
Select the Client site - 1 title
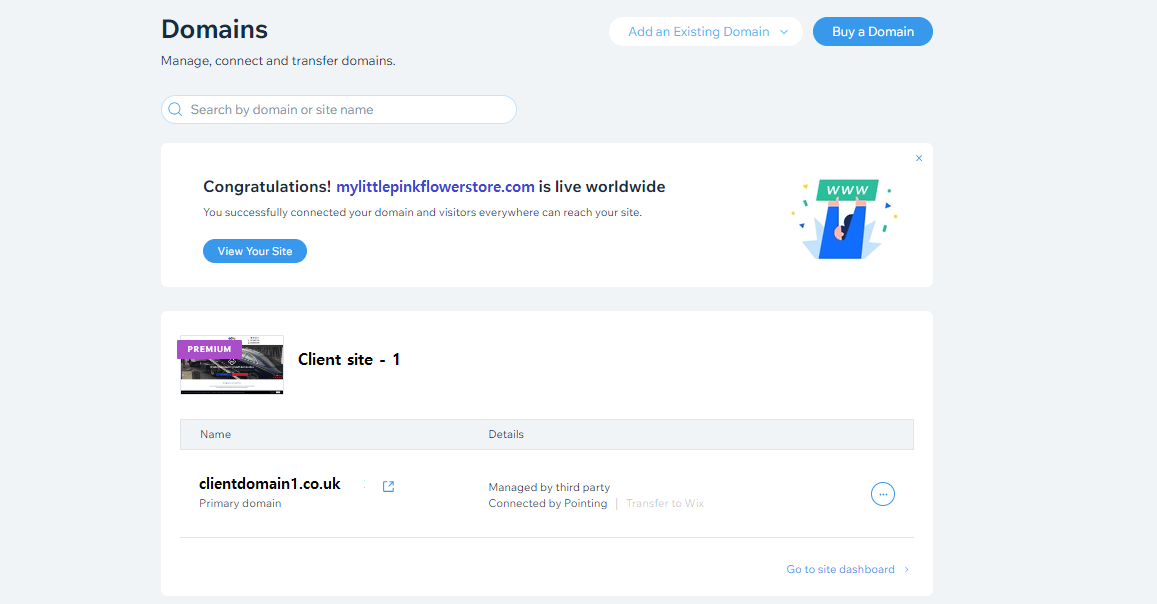click(x=349, y=359)
